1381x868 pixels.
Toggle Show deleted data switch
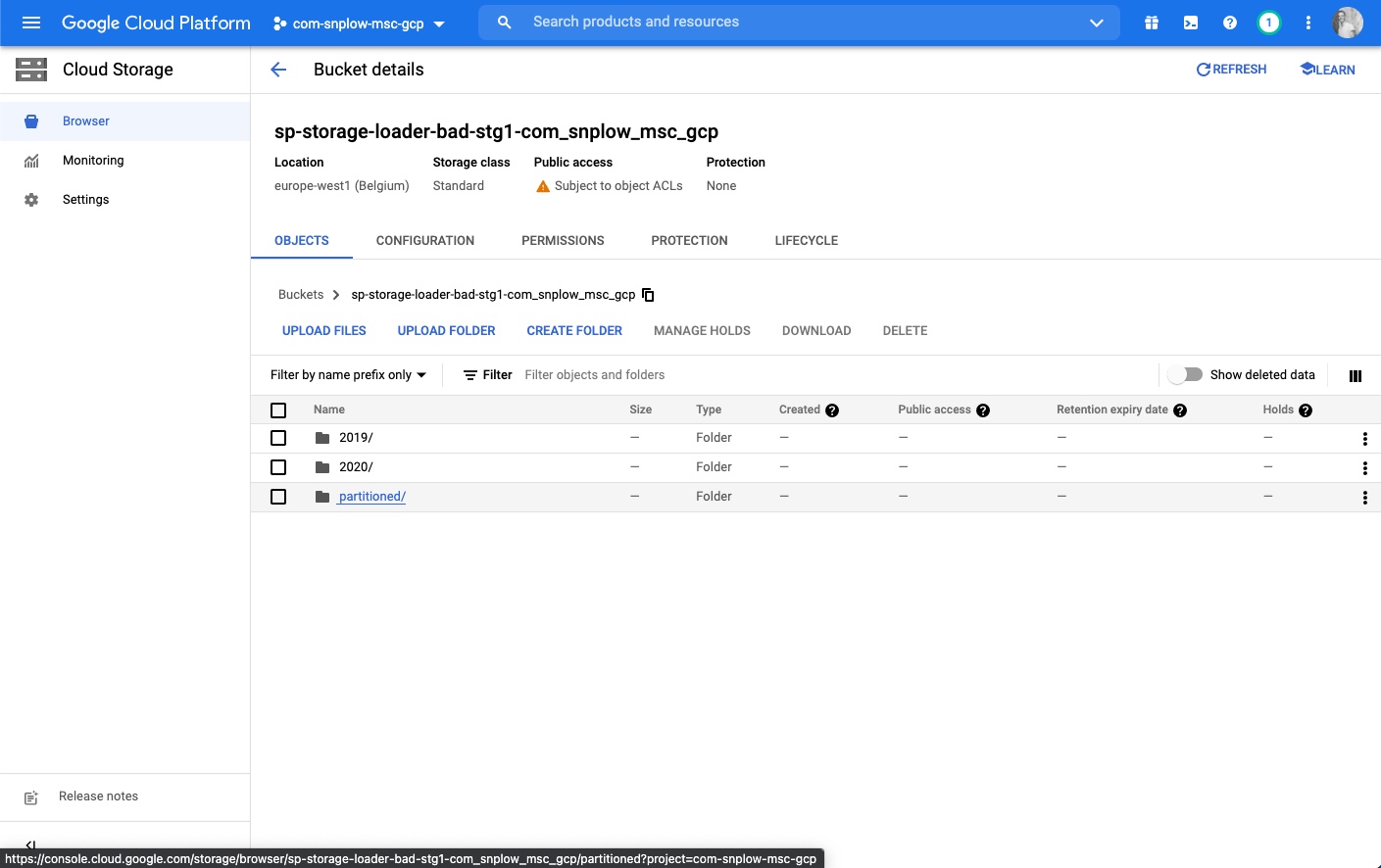(1186, 375)
